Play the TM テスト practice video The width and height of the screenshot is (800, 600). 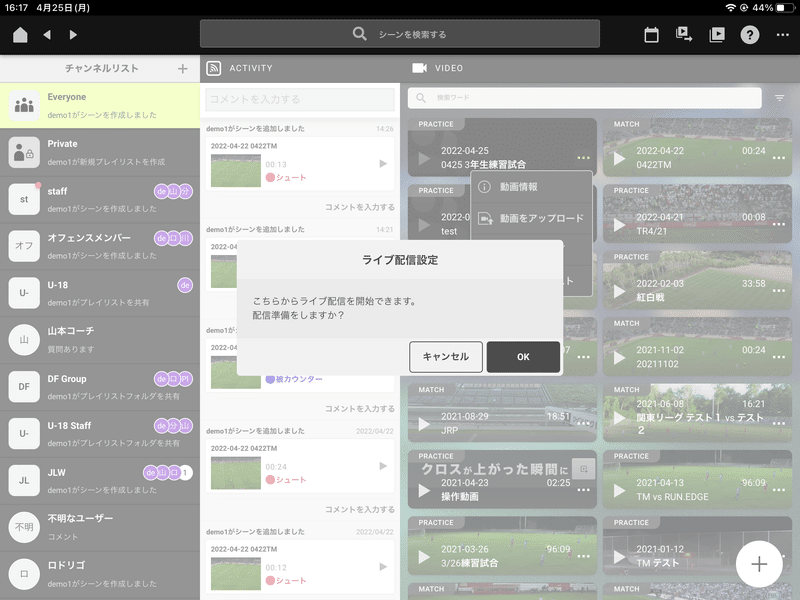pos(619,557)
